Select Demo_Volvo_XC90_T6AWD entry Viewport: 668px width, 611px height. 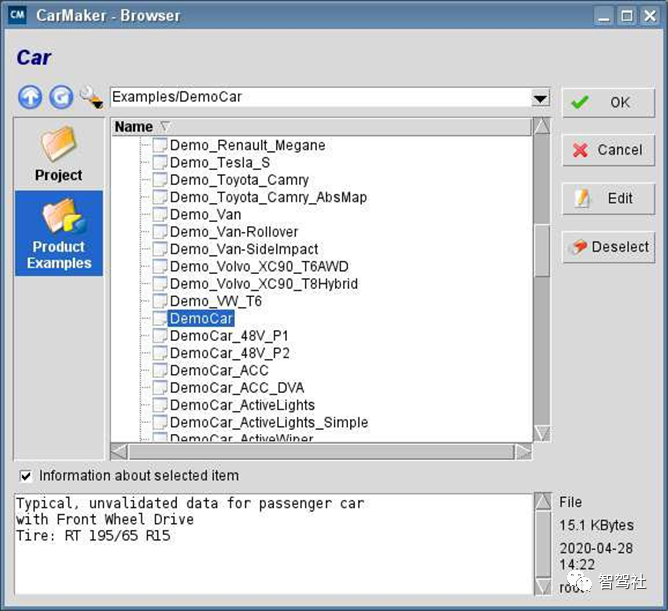pyautogui.click(x=259, y=267)
